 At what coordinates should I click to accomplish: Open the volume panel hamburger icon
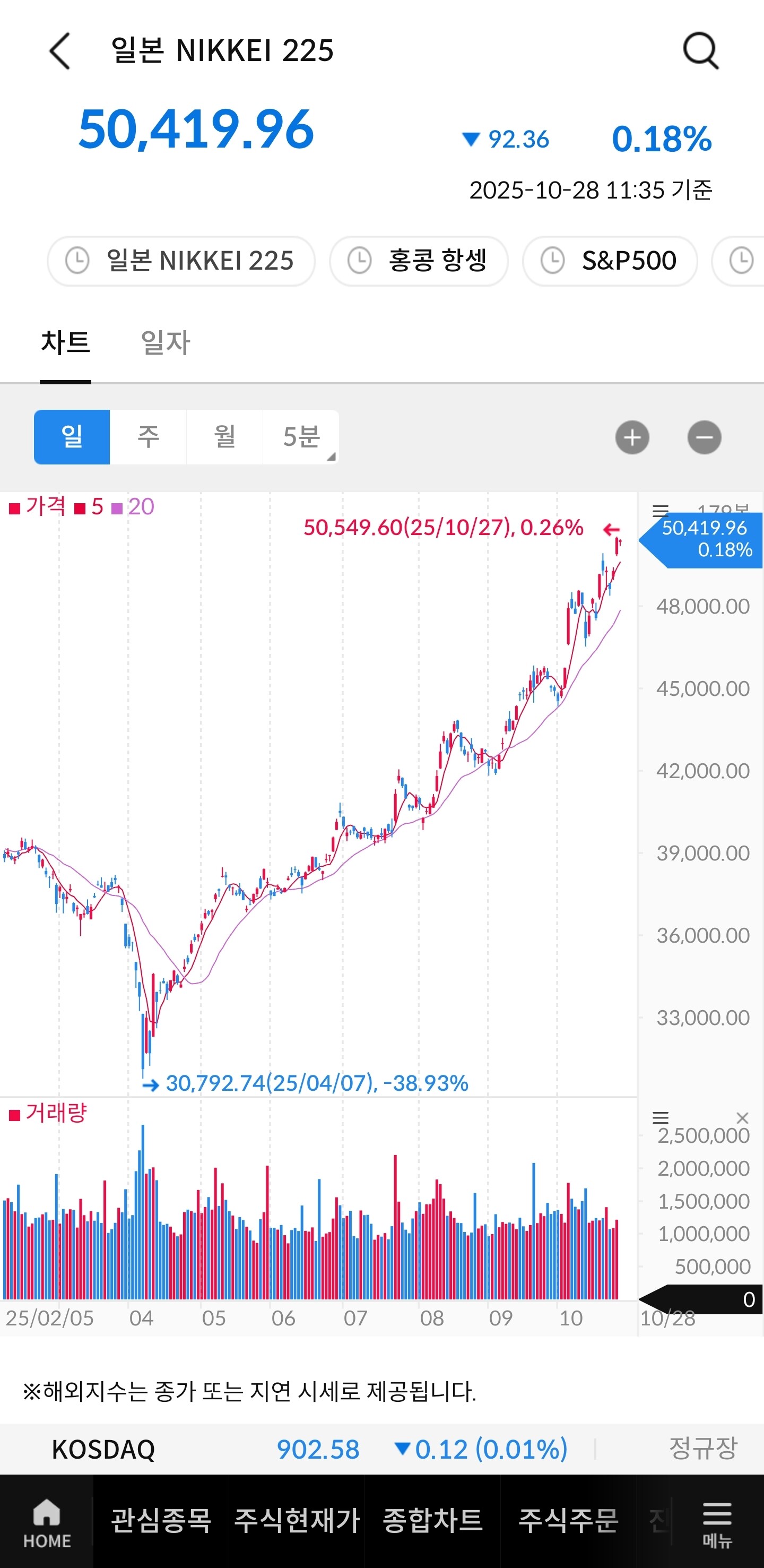coord(660,1117)
